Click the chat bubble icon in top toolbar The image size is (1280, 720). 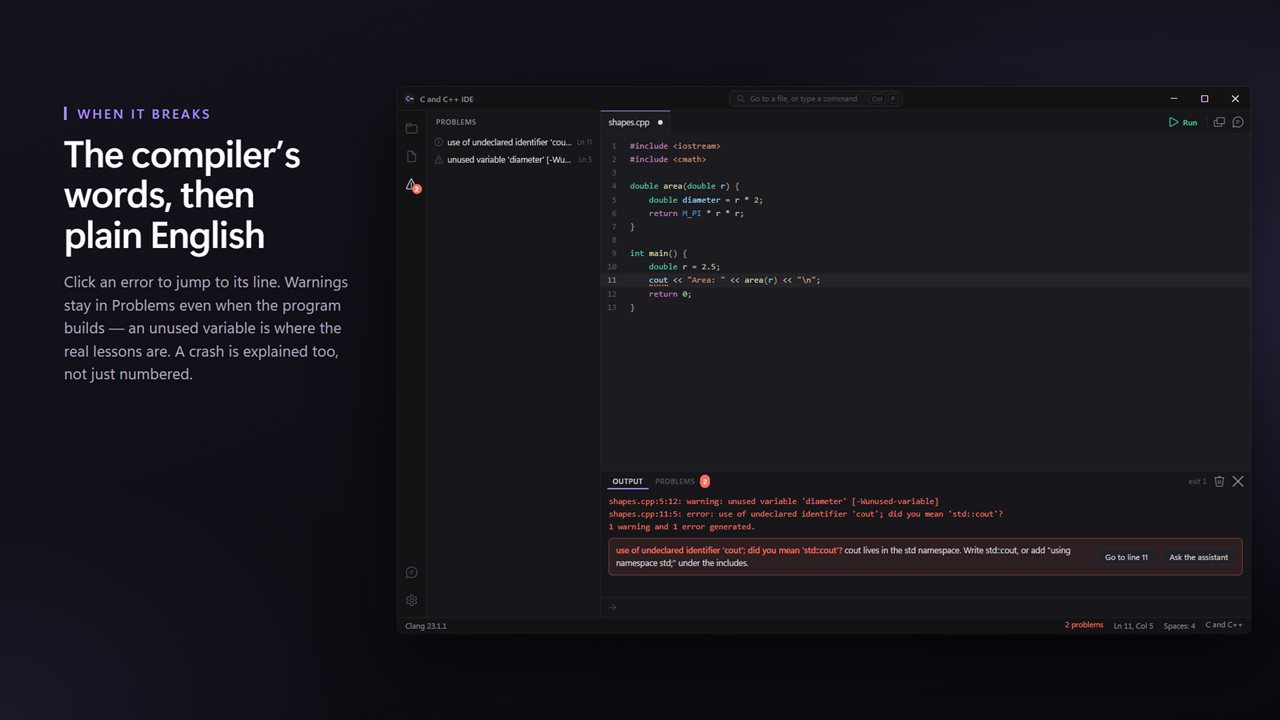1238,122
